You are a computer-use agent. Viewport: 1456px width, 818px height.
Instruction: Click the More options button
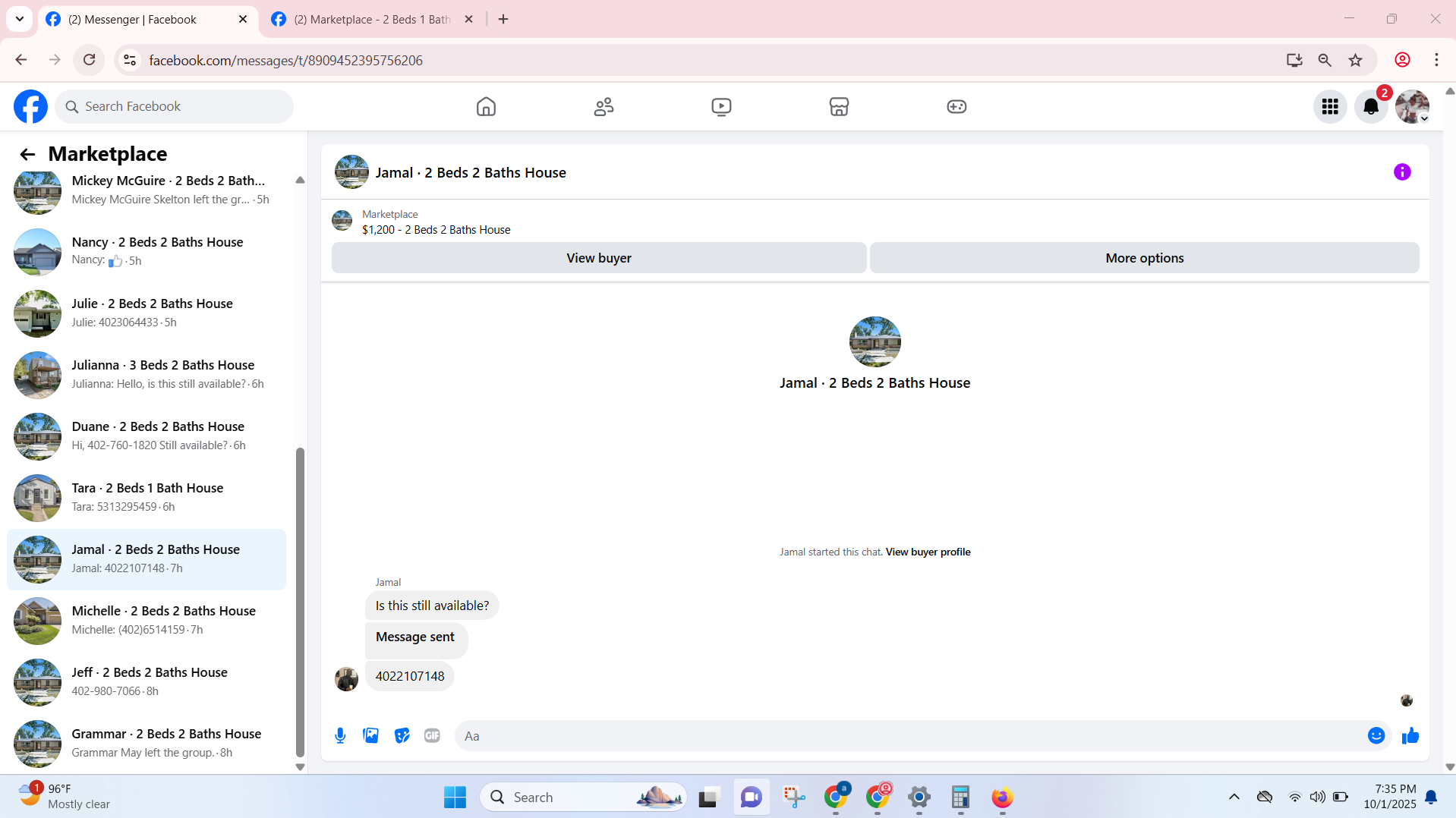[x=1145, y=258]
